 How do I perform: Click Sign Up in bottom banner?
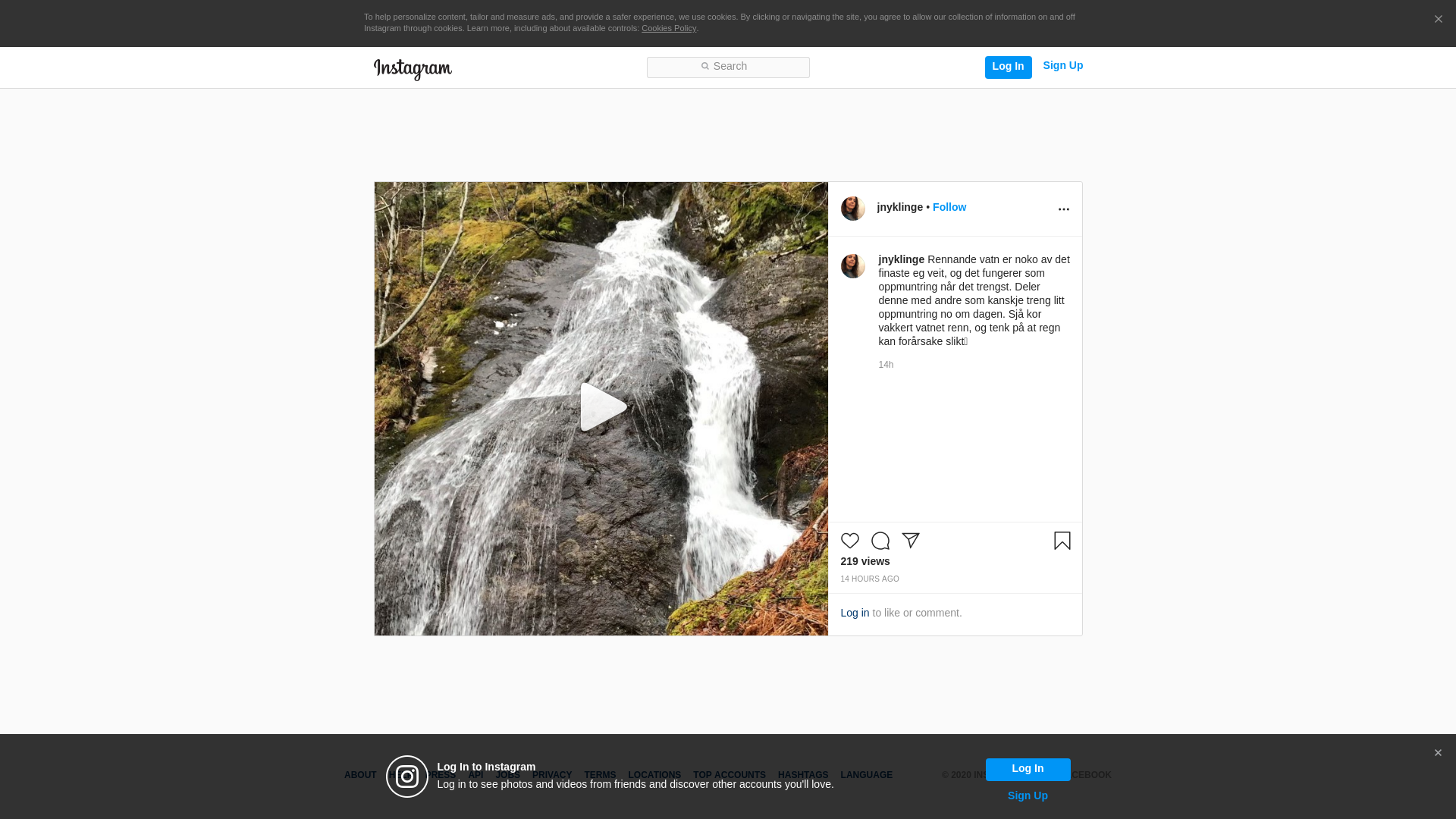click(1028, 796)
